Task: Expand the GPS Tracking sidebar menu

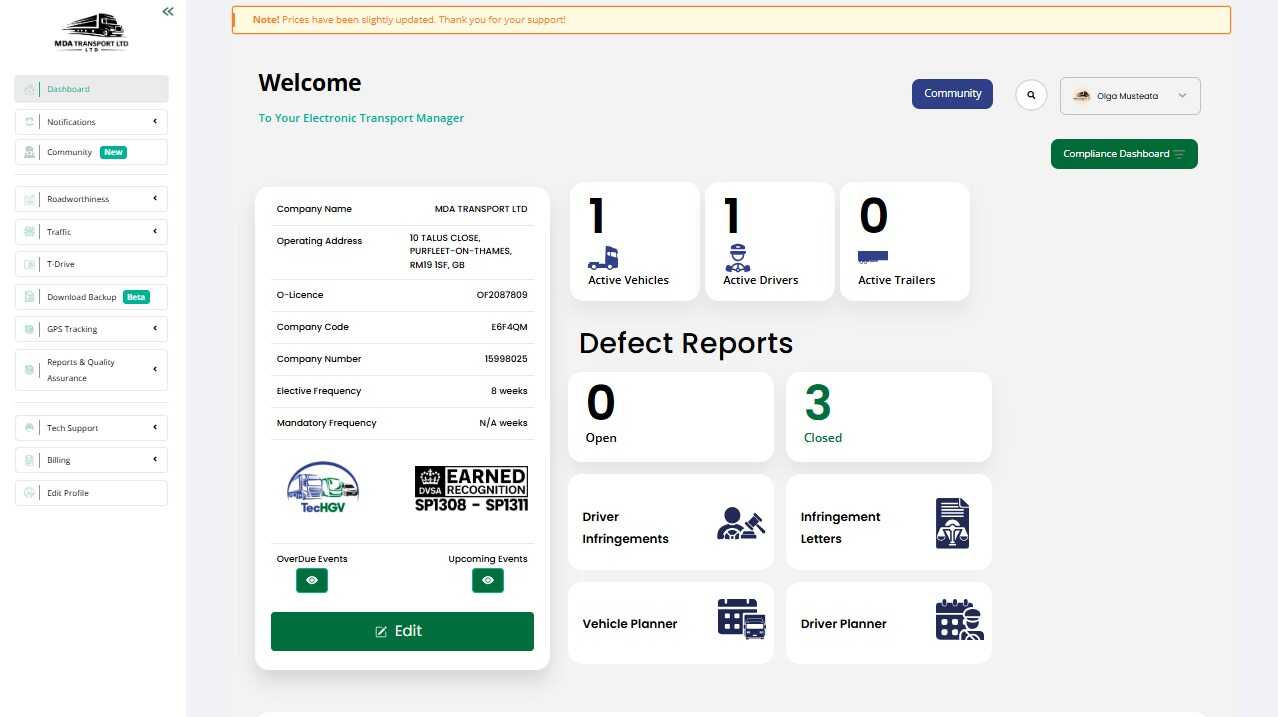Action: 91,329
